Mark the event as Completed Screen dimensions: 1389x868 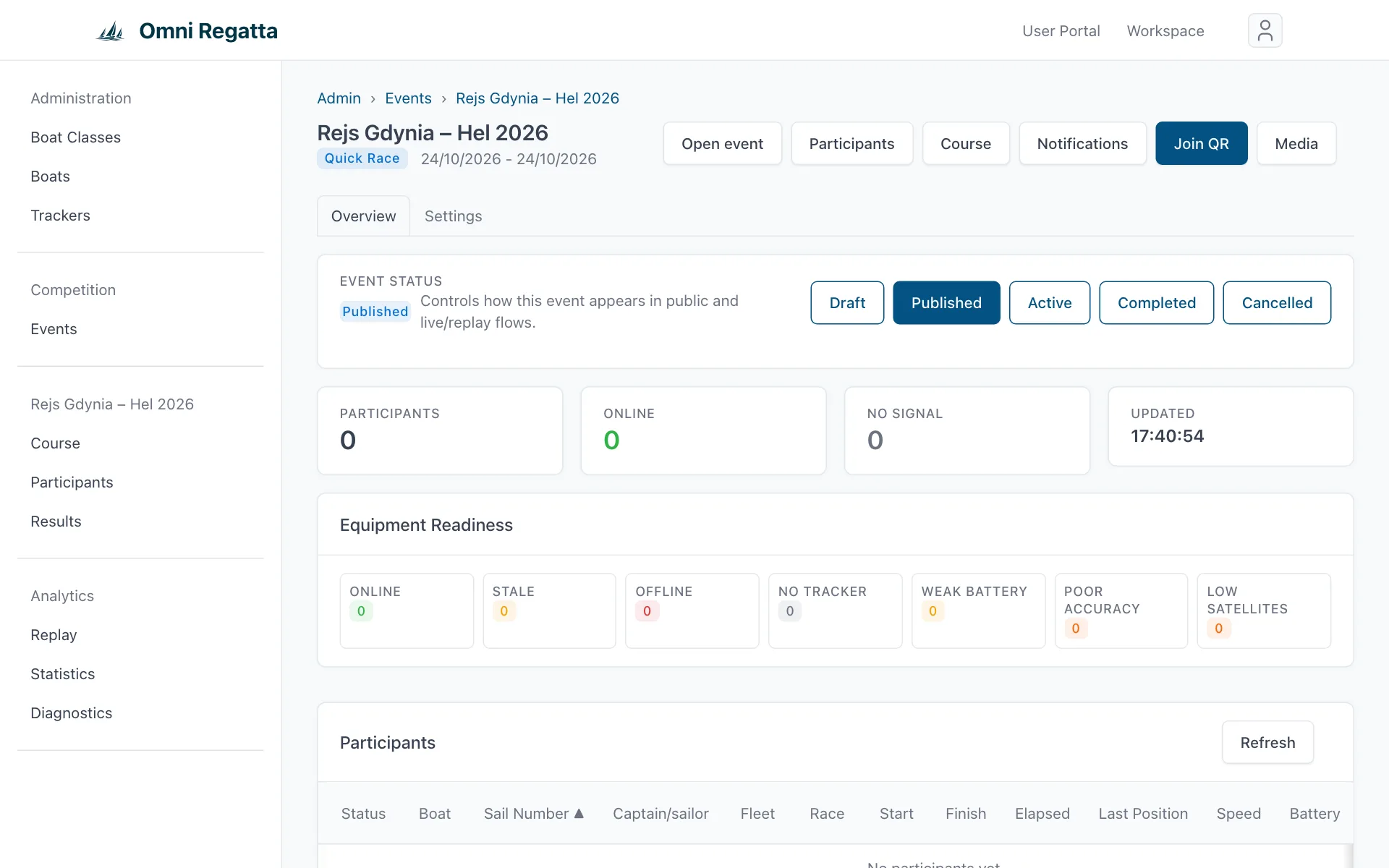[x=1156, y=302]
